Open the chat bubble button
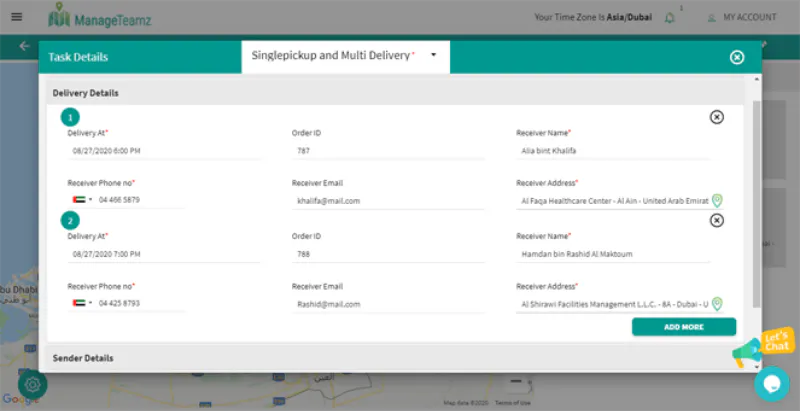 click(772, 383)
